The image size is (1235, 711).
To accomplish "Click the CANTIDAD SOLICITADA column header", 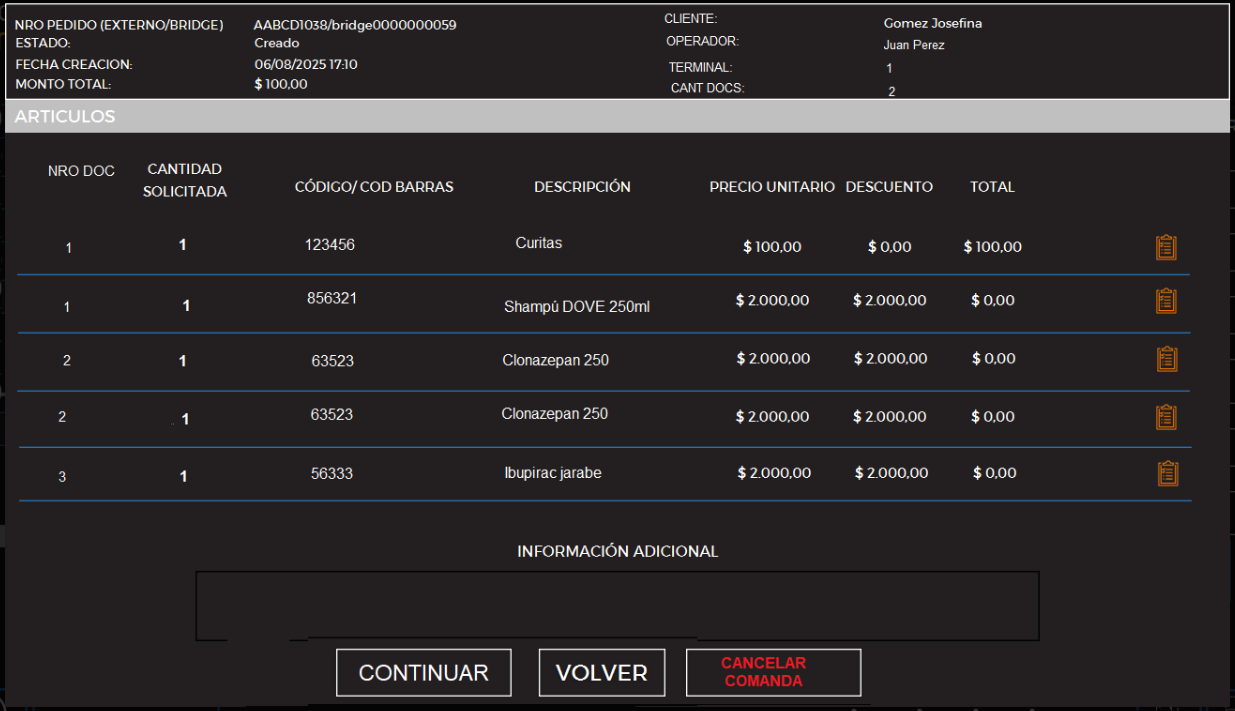I will pos(184,180).
